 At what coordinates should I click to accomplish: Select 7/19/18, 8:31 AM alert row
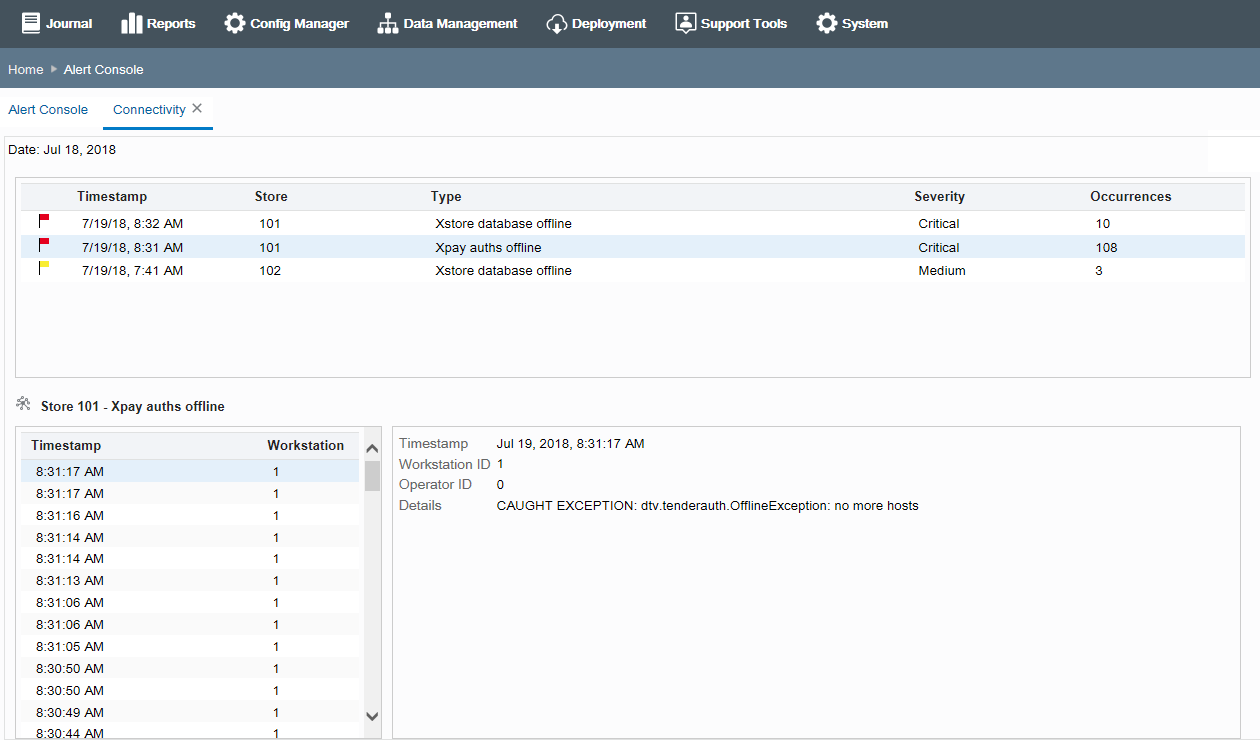coord(632,247)
